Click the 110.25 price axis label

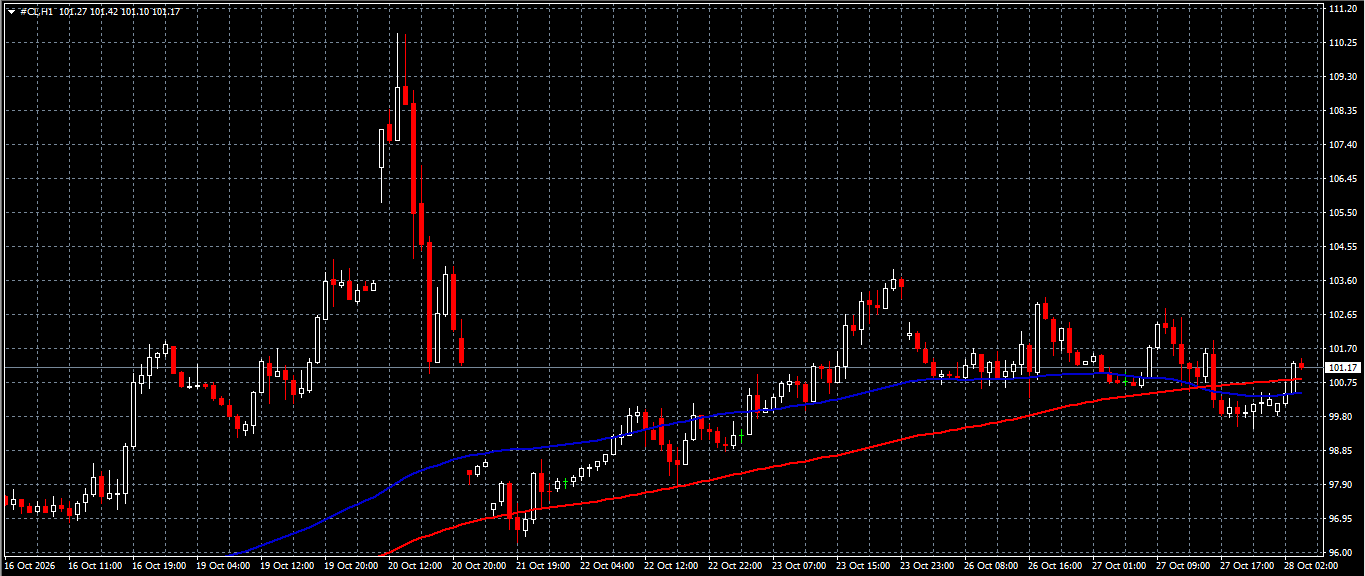pyautogui.click(x=1343, y=42)
